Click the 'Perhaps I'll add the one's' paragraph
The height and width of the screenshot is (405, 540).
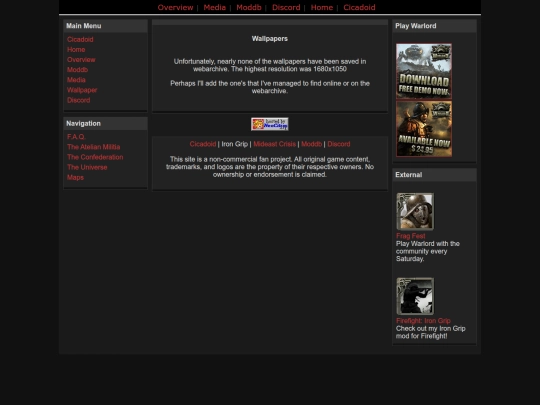(270, 87)
